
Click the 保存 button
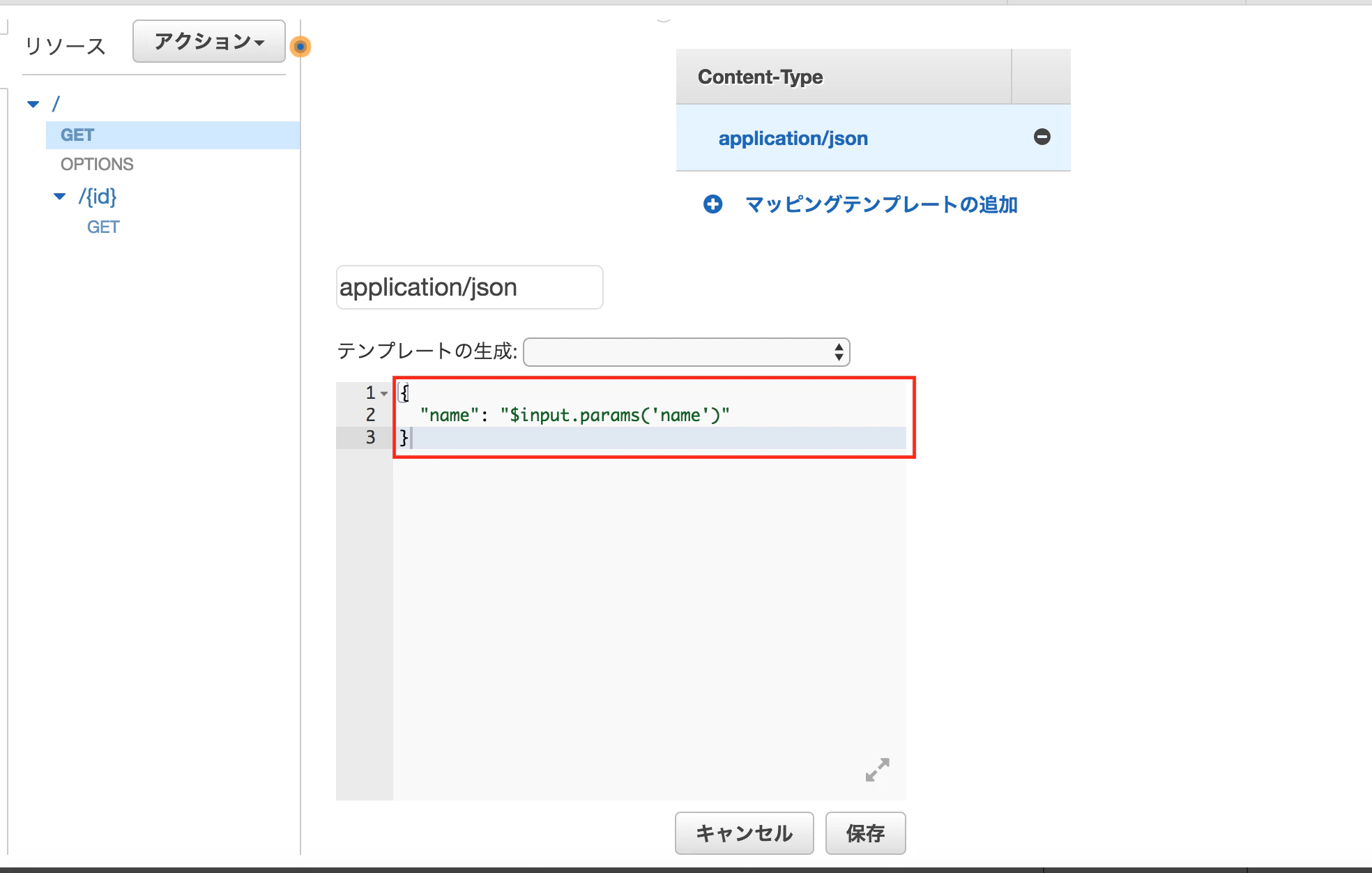tap(866, 833)
